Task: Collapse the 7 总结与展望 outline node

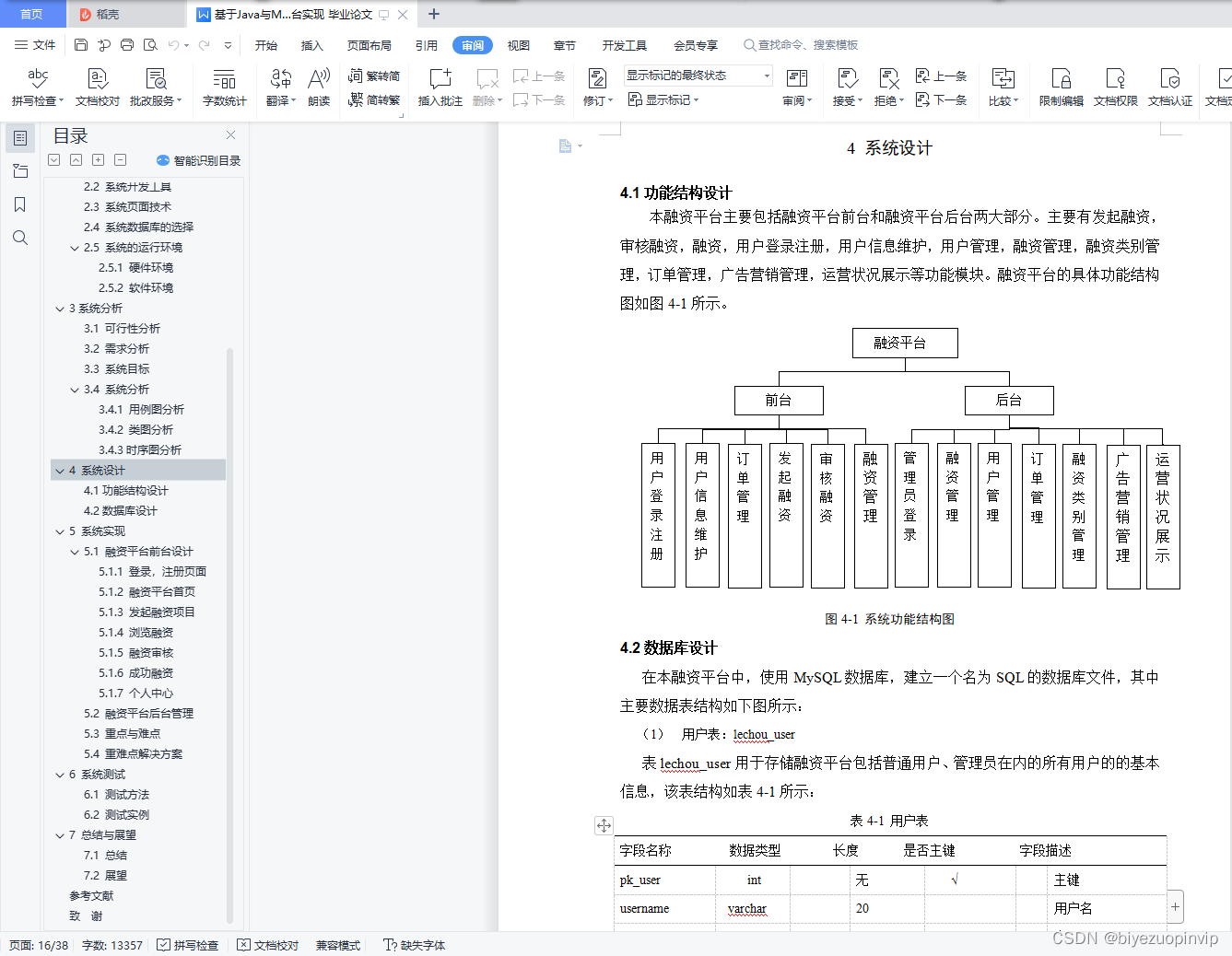Action: tap(60, 835)
